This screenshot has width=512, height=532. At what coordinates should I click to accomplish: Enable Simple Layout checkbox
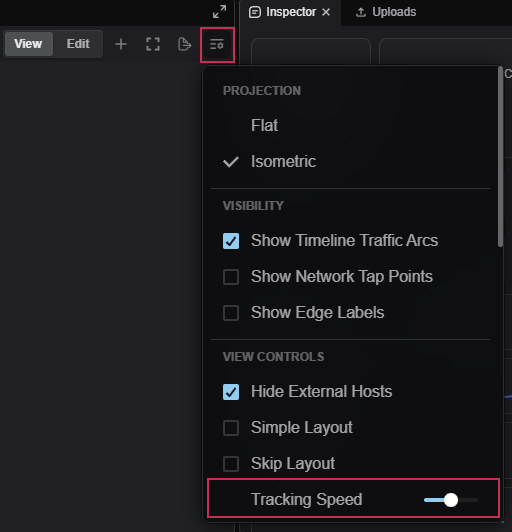(x=231, y=428)
